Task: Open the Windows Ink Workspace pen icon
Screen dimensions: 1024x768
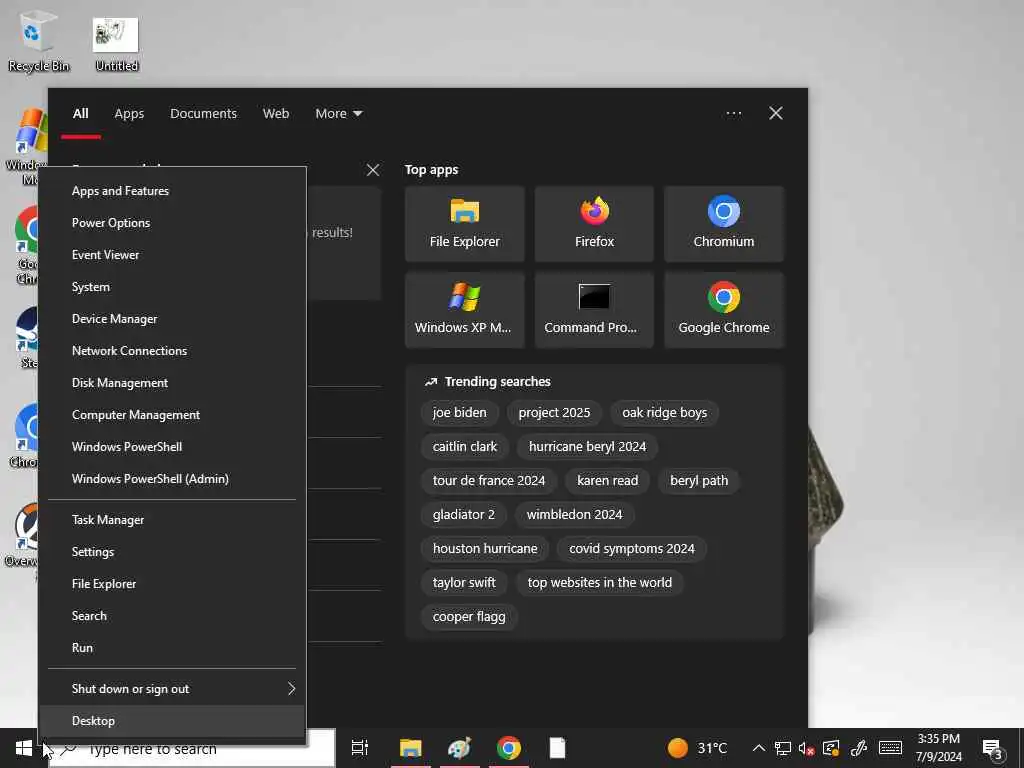Action: (x=858, y=748)
